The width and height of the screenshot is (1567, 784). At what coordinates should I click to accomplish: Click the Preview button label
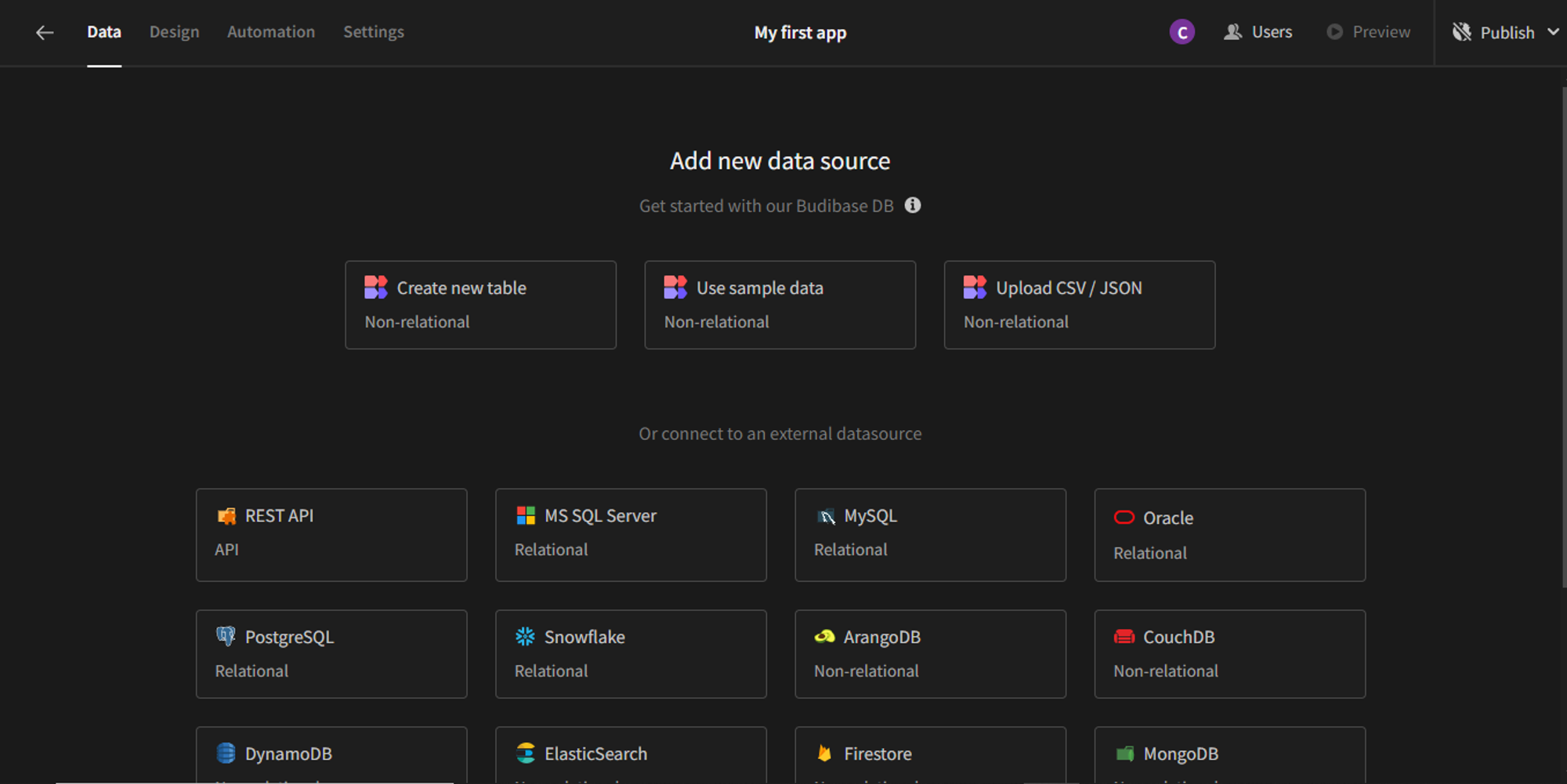point(1381,32)
